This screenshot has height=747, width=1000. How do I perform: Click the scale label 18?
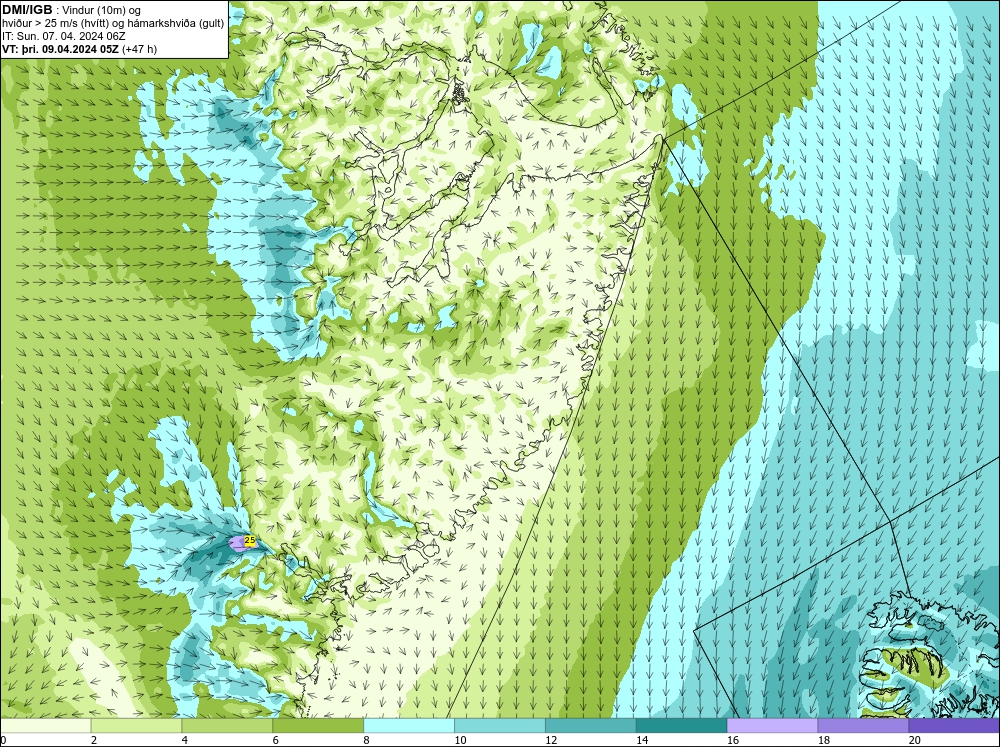click(x=824, y=740)
